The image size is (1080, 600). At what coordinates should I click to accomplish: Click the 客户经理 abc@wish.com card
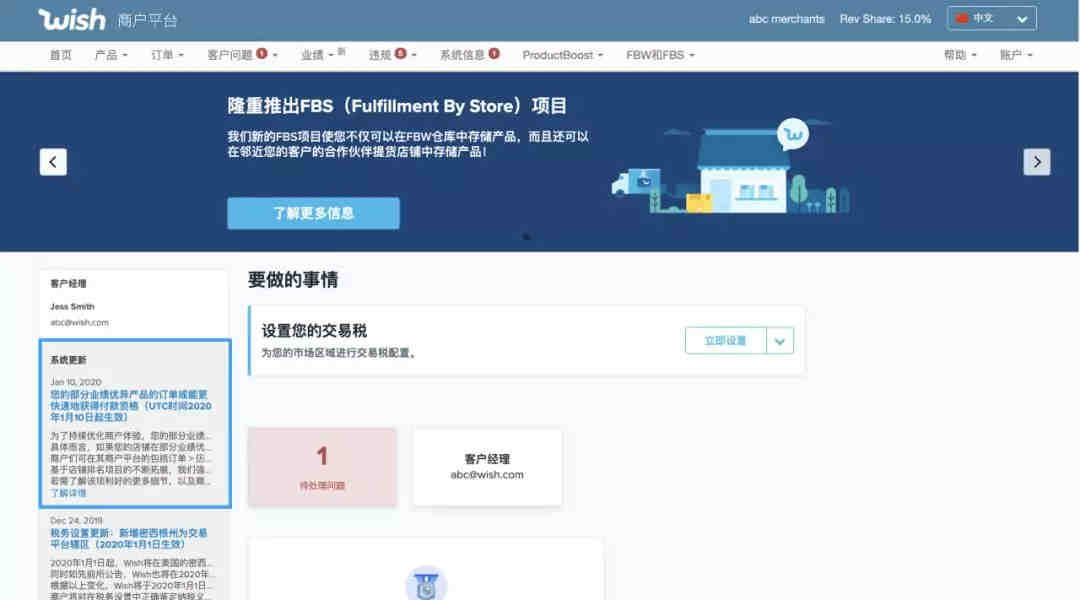tap(487, 467)
